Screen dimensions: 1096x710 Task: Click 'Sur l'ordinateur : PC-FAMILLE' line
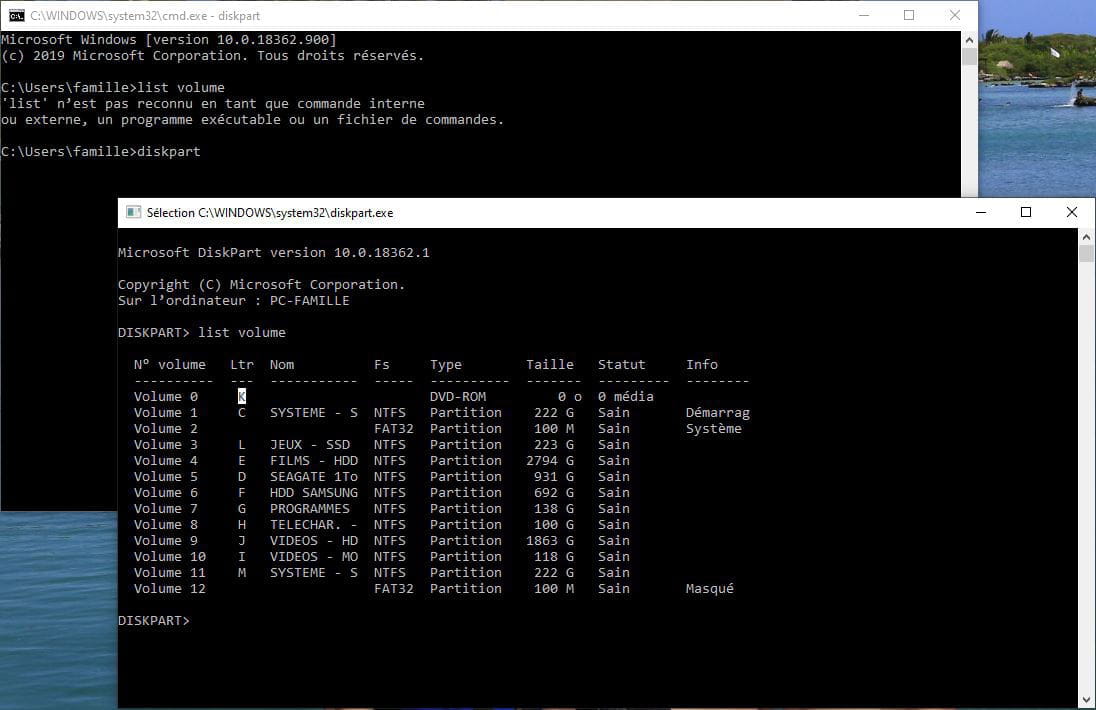click(233, 300)
